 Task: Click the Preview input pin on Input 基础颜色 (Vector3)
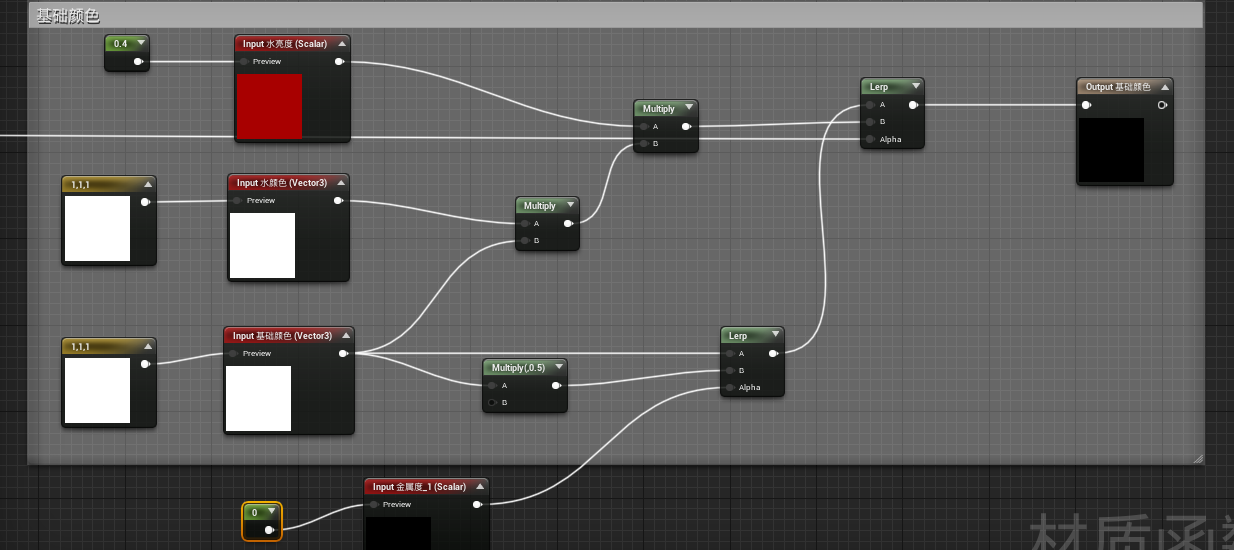(x=233, y=353)
